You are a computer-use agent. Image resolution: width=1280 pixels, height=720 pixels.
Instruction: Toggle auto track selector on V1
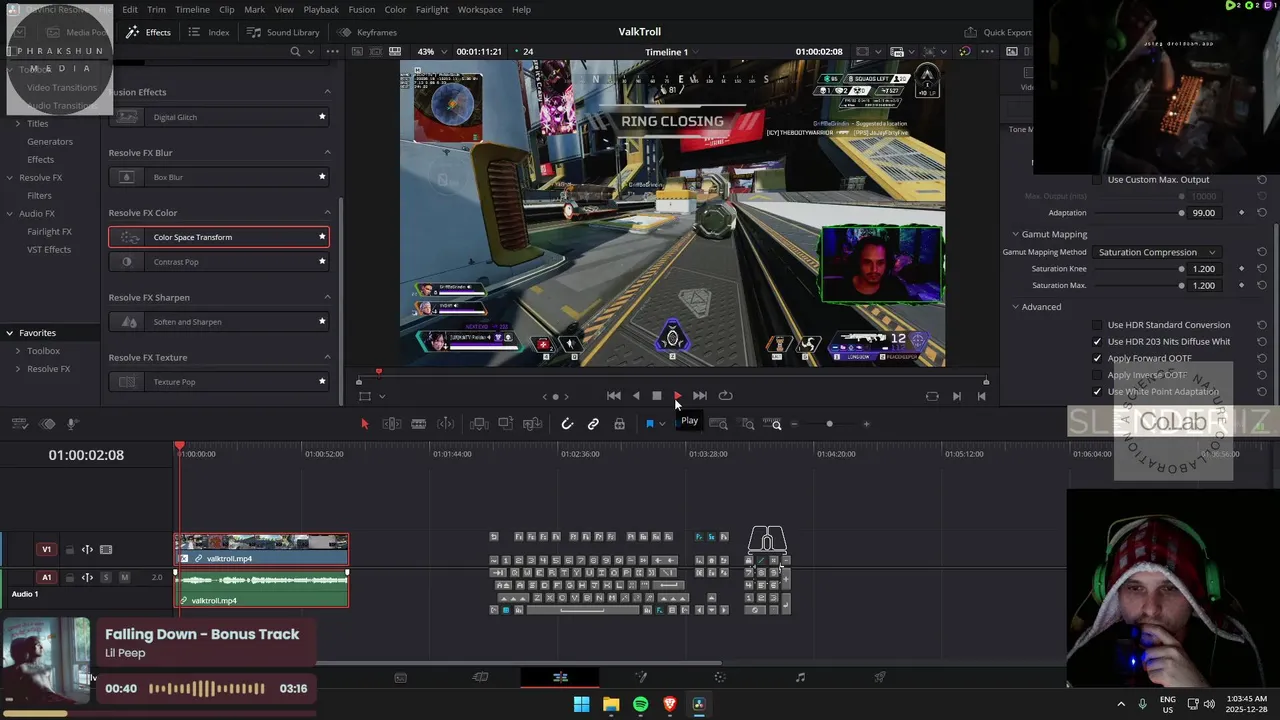(87, 550)
